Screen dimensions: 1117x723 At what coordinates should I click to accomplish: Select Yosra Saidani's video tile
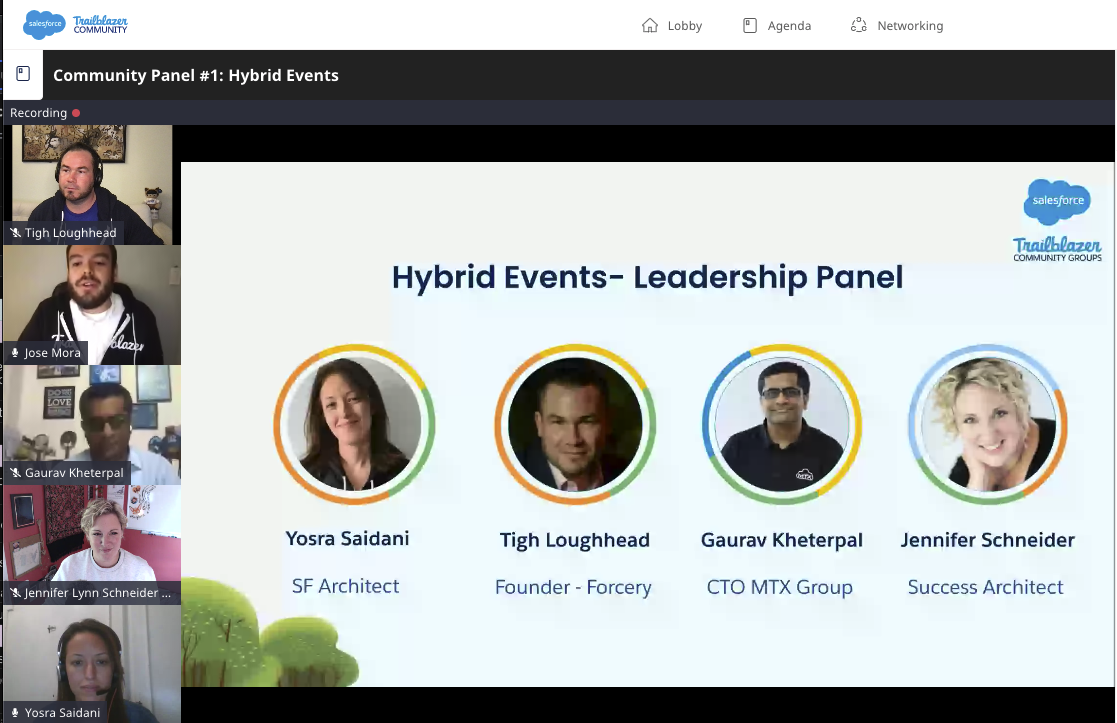point(92,664)
